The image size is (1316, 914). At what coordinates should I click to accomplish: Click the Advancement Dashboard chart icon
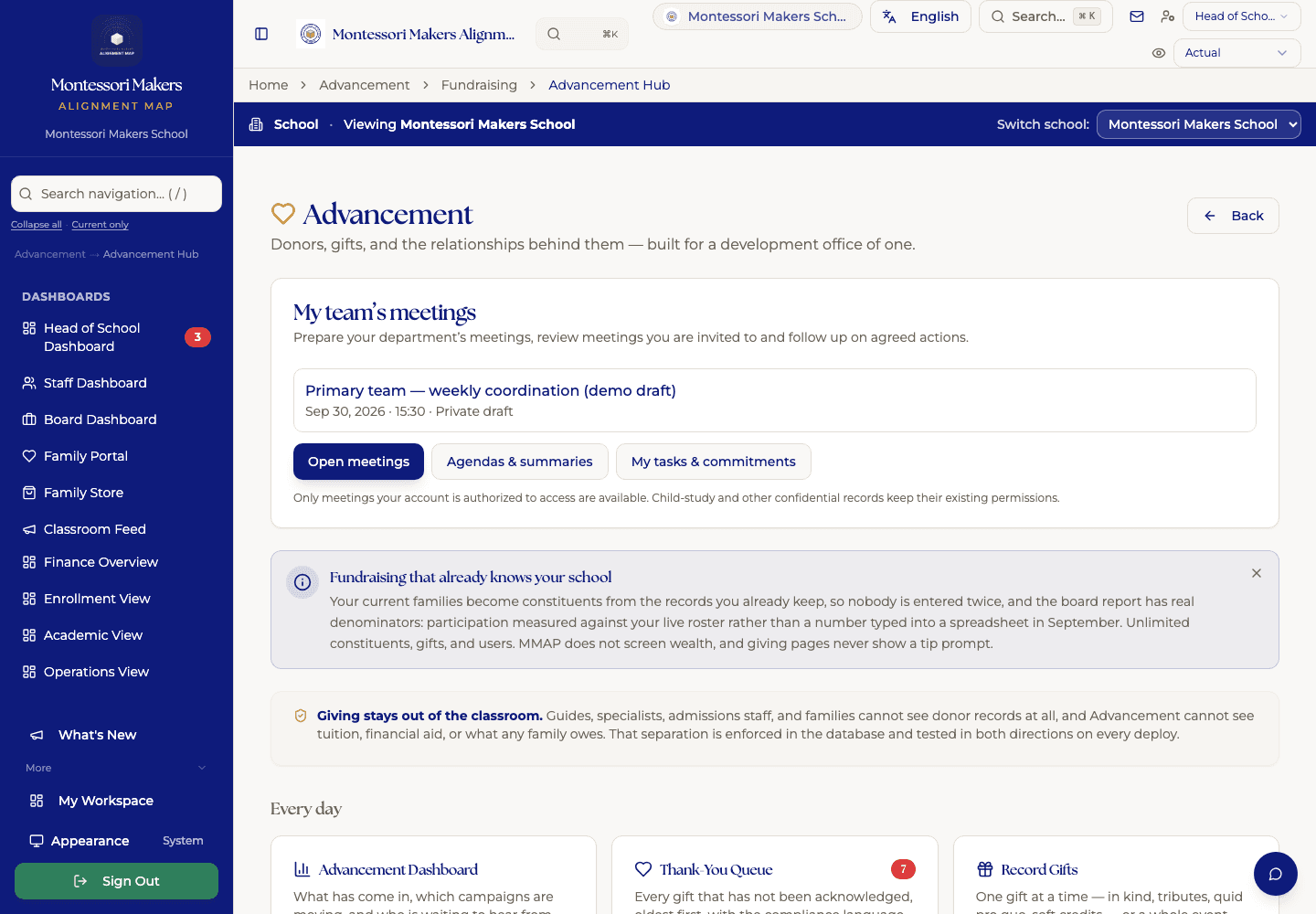[302, 869]
